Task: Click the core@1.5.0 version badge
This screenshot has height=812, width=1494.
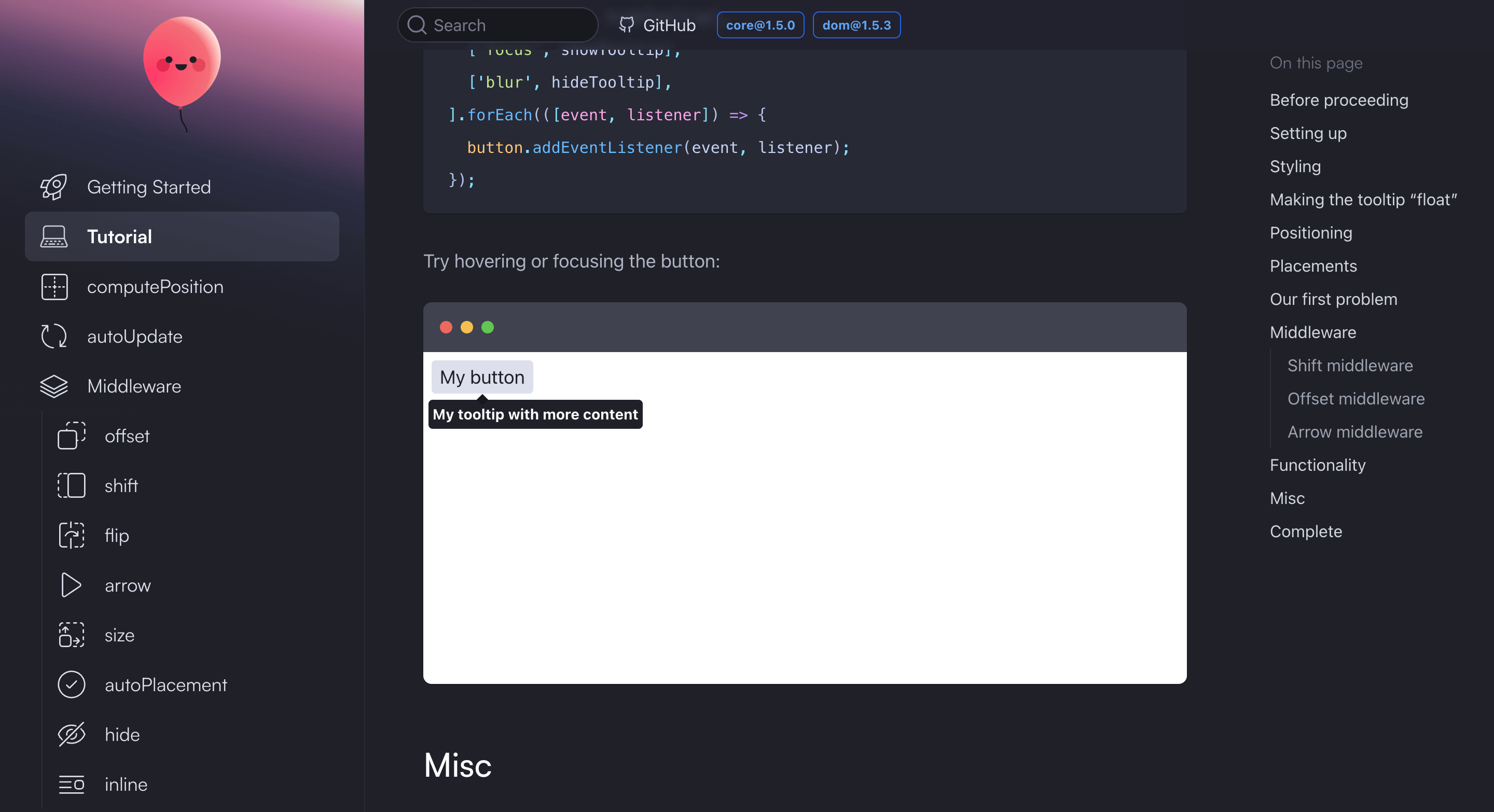Action: [760, 25]
